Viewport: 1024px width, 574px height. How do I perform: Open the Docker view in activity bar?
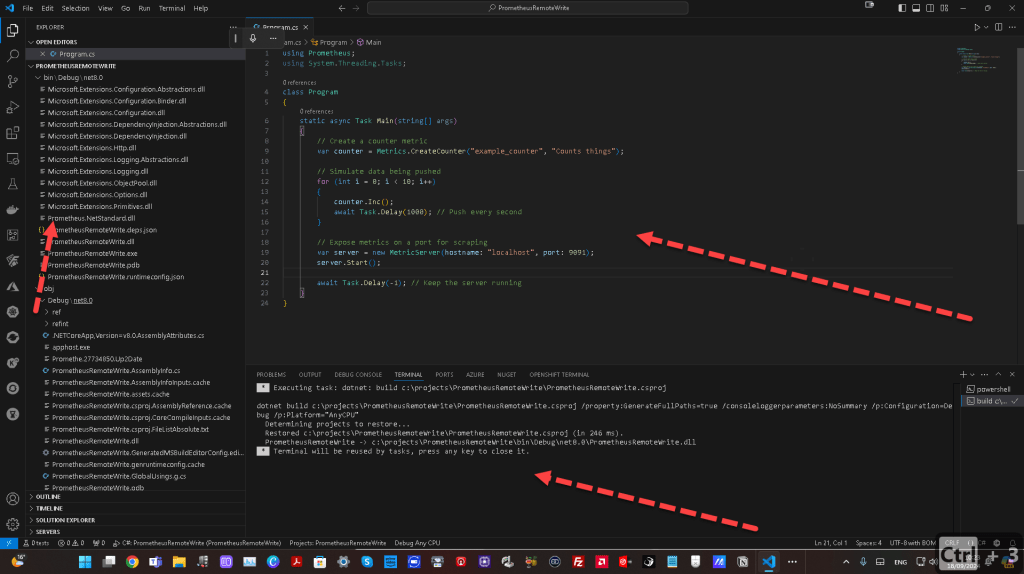click(x=12, y=210)
